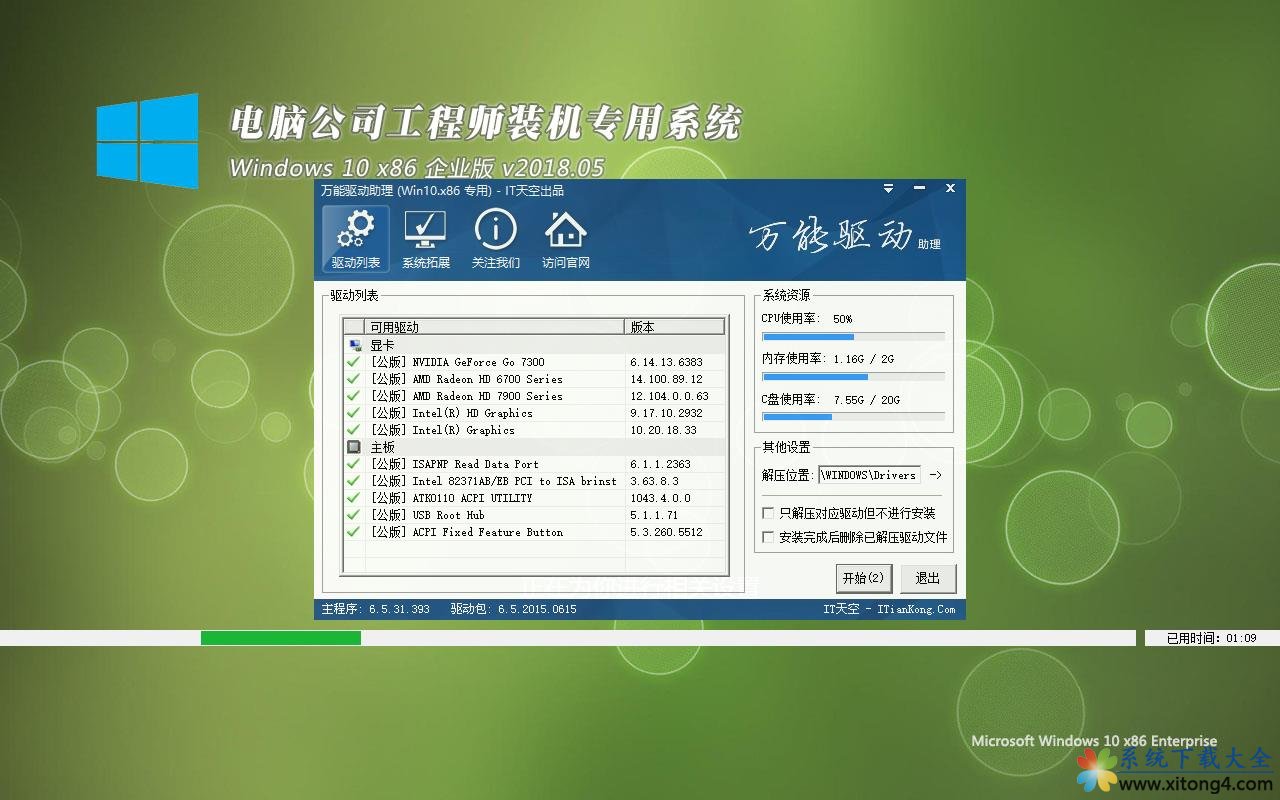Select the AMD Radeon HD 6700 Series text
This screenshot has width=1280, height=800.
click(466, 379)
